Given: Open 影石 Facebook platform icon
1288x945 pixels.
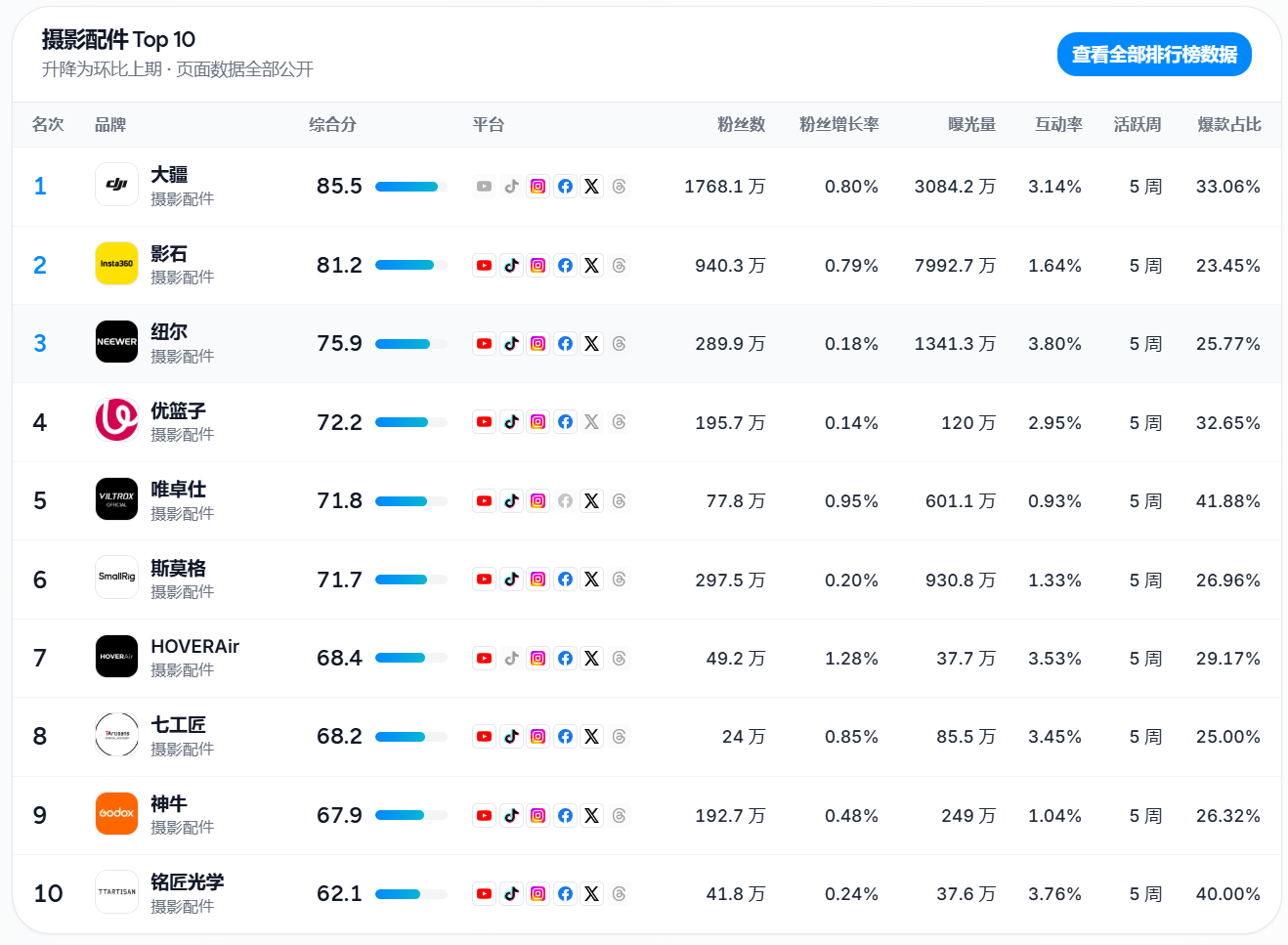Looking at the screenshot, I should [x=565, y=266].
